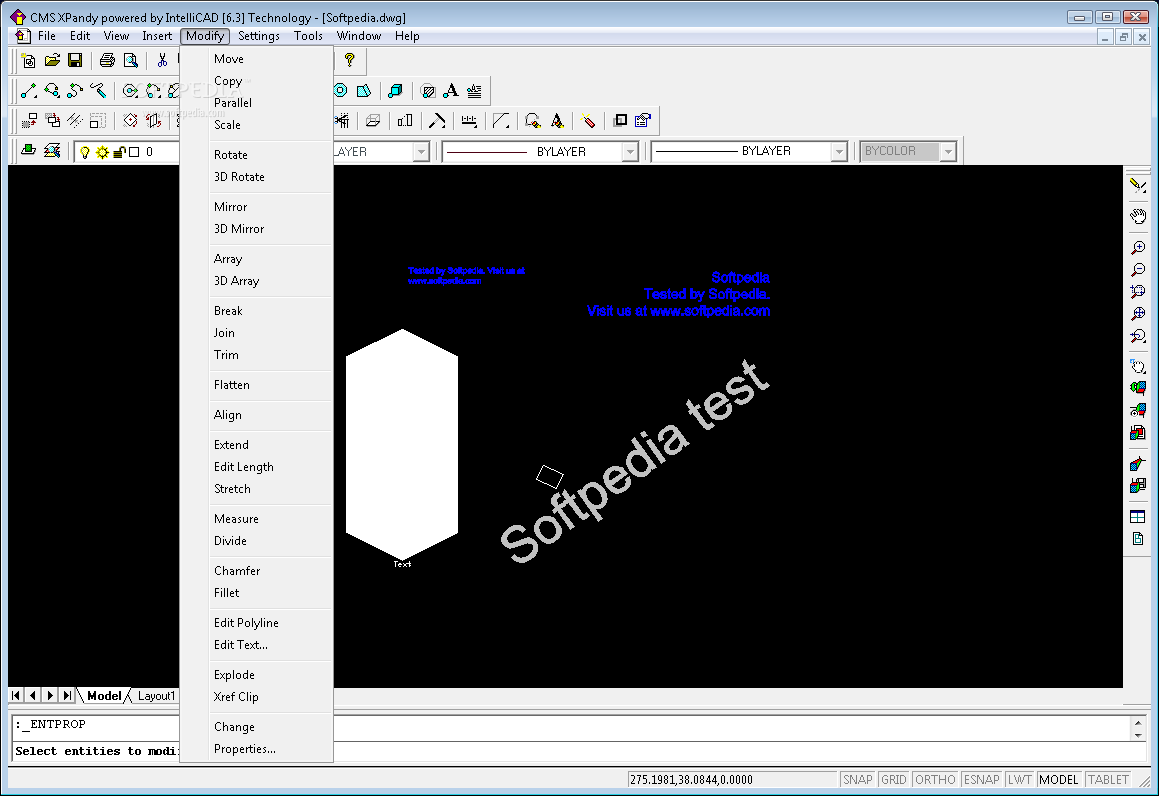Click the coordinates readout in status bar
This screenshot has height=796, width=1159.
coord(732,780)
